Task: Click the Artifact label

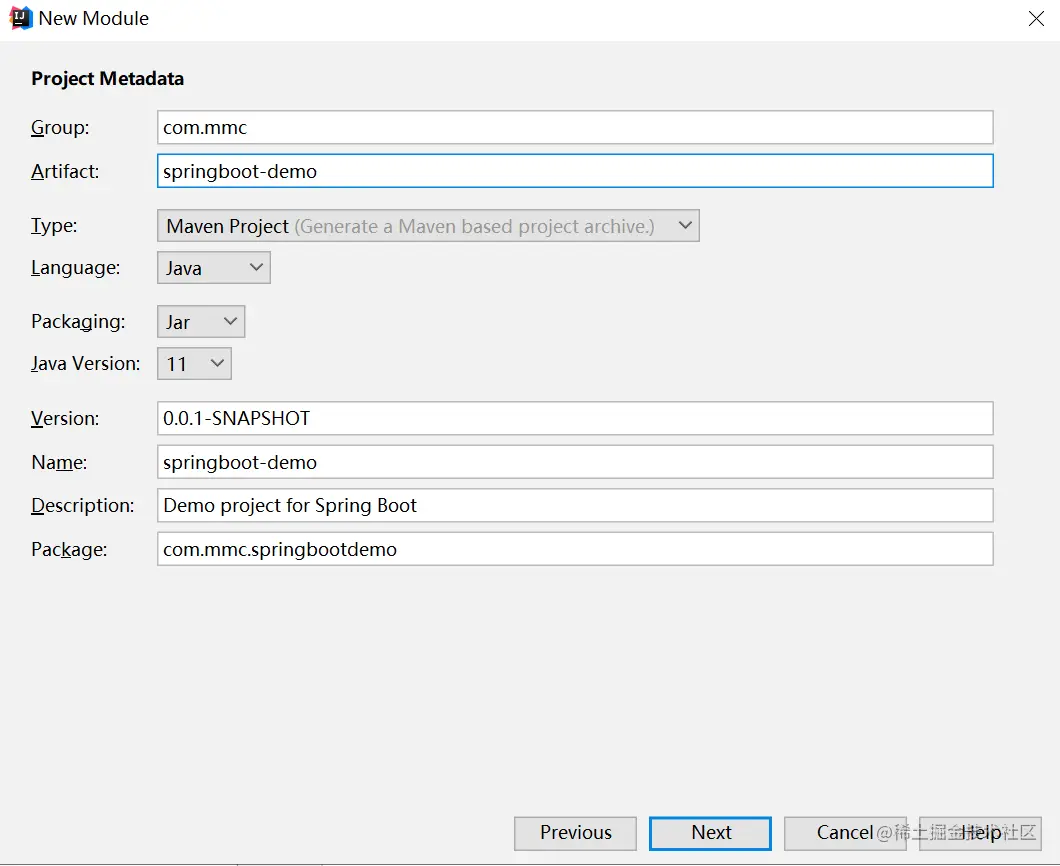Action: click(x=65, y=172)
